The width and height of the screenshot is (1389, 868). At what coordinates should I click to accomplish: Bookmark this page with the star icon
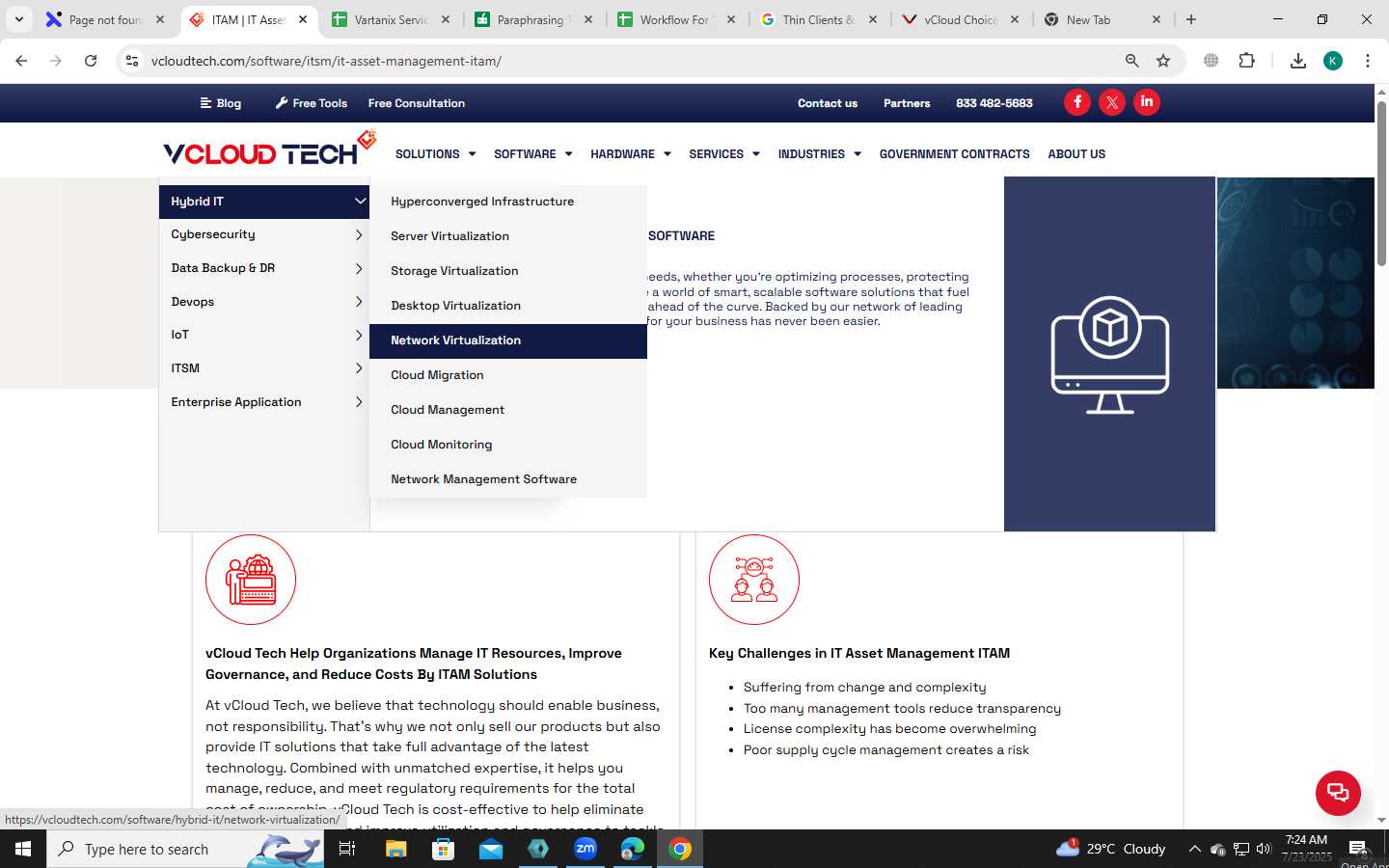pos(1163,61)
